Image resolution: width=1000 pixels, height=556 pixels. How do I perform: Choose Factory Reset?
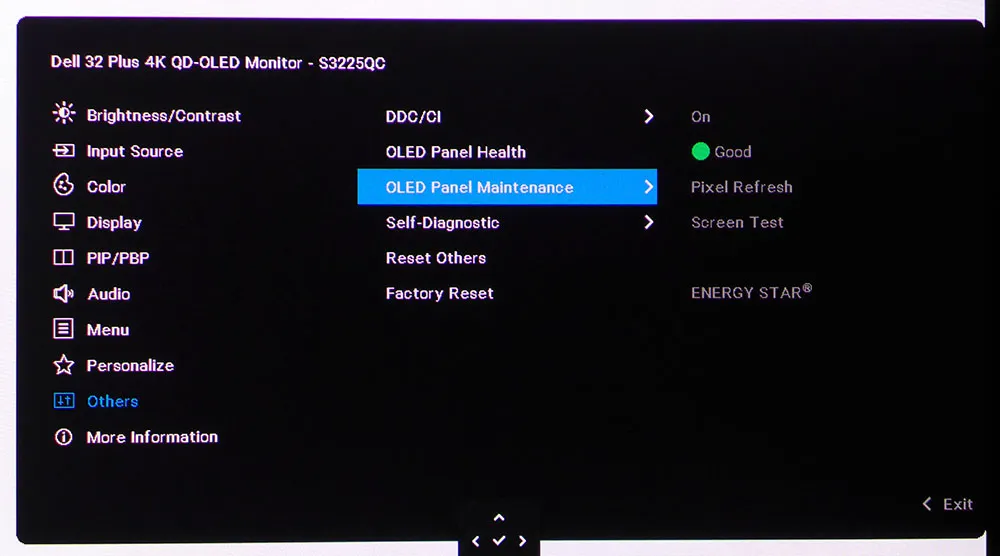(x=439, y=293)
